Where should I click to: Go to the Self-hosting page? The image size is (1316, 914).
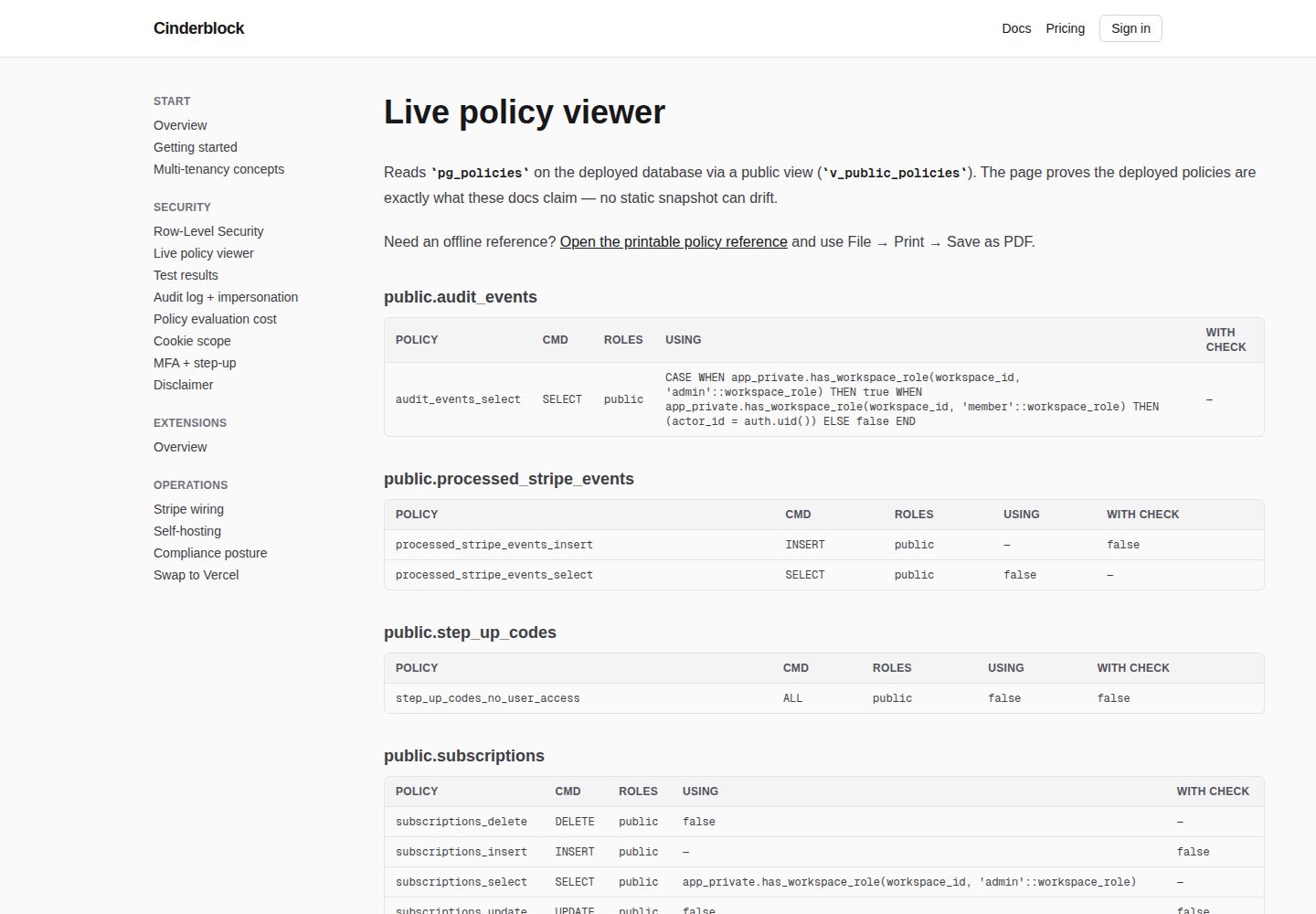coord(187,531)
